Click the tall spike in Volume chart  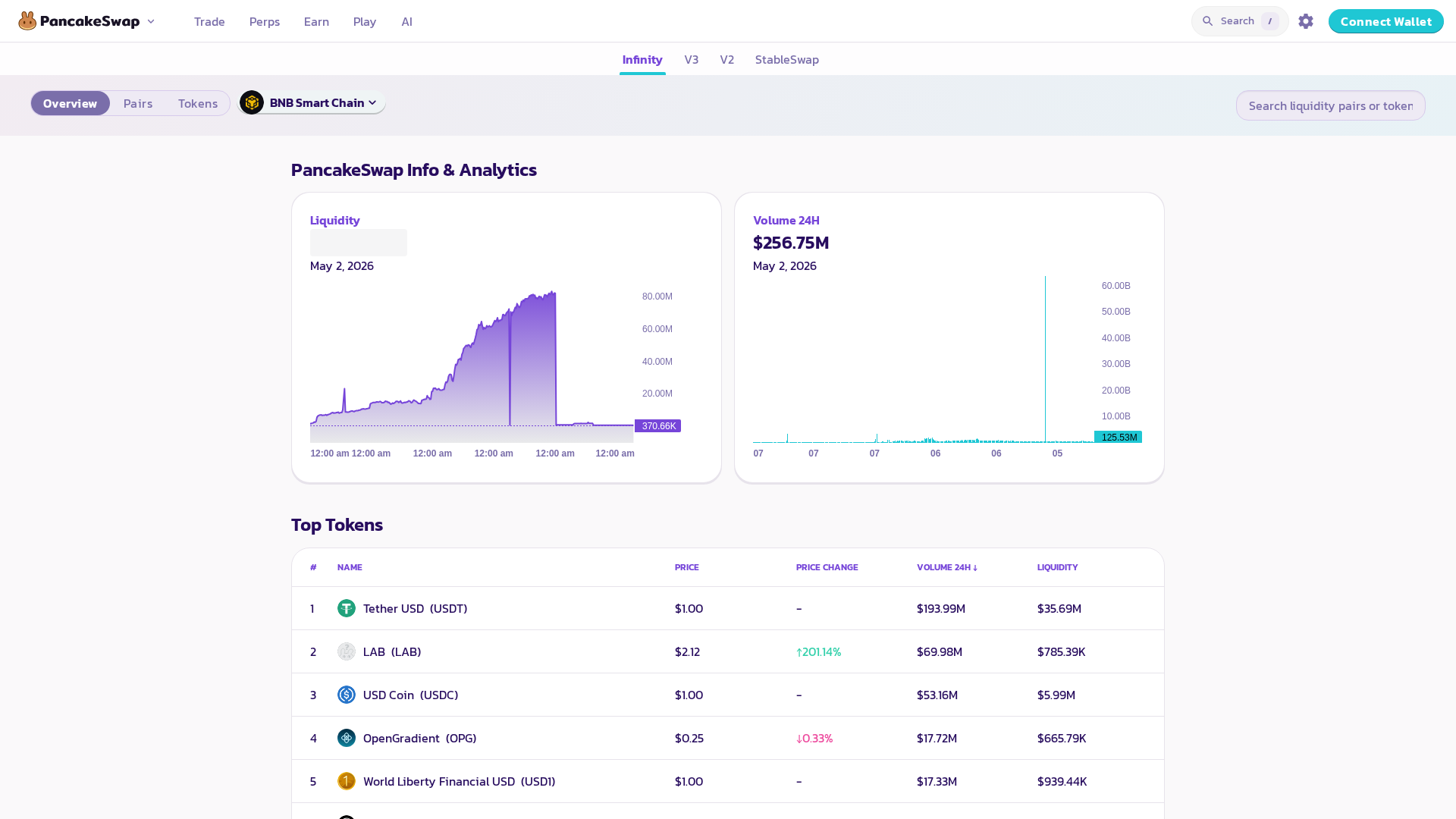click(x=1045, y=359)
